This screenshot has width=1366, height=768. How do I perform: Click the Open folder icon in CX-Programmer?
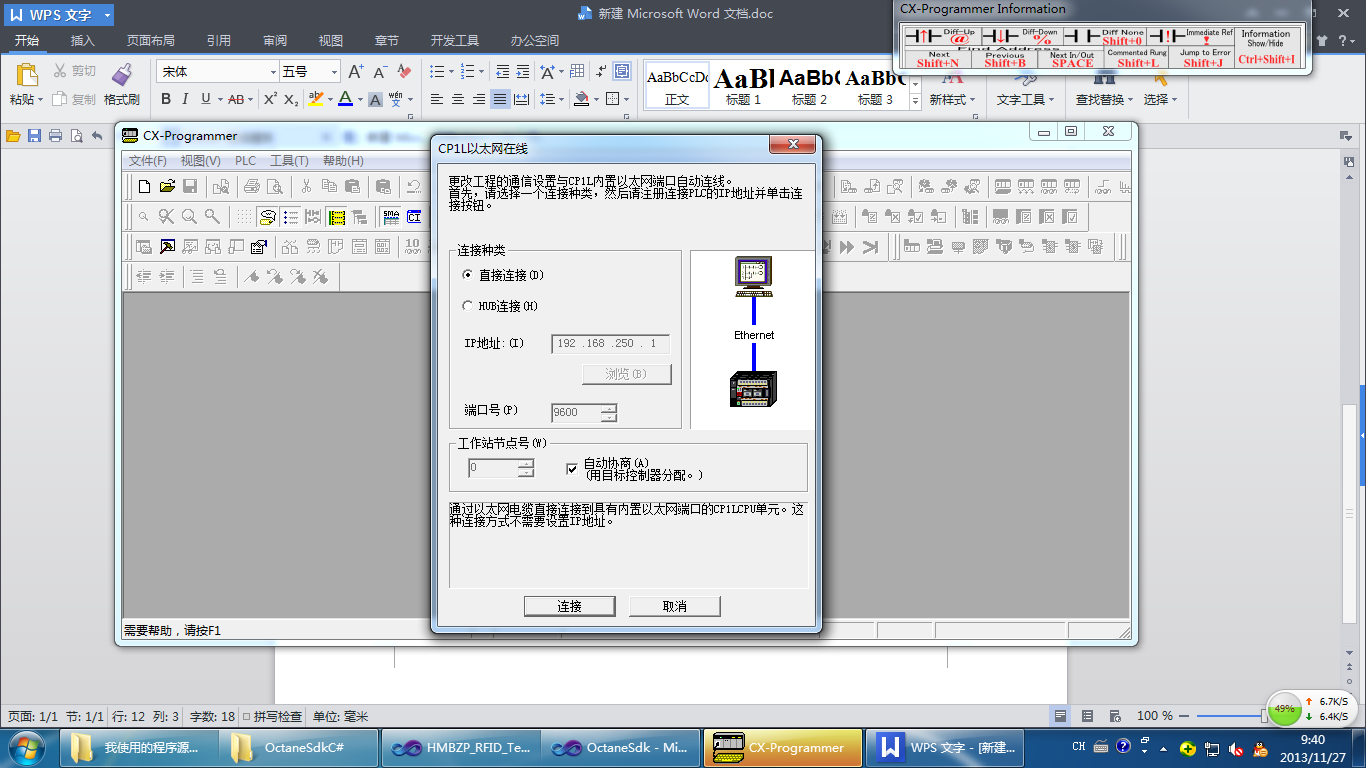click(167, 186)
